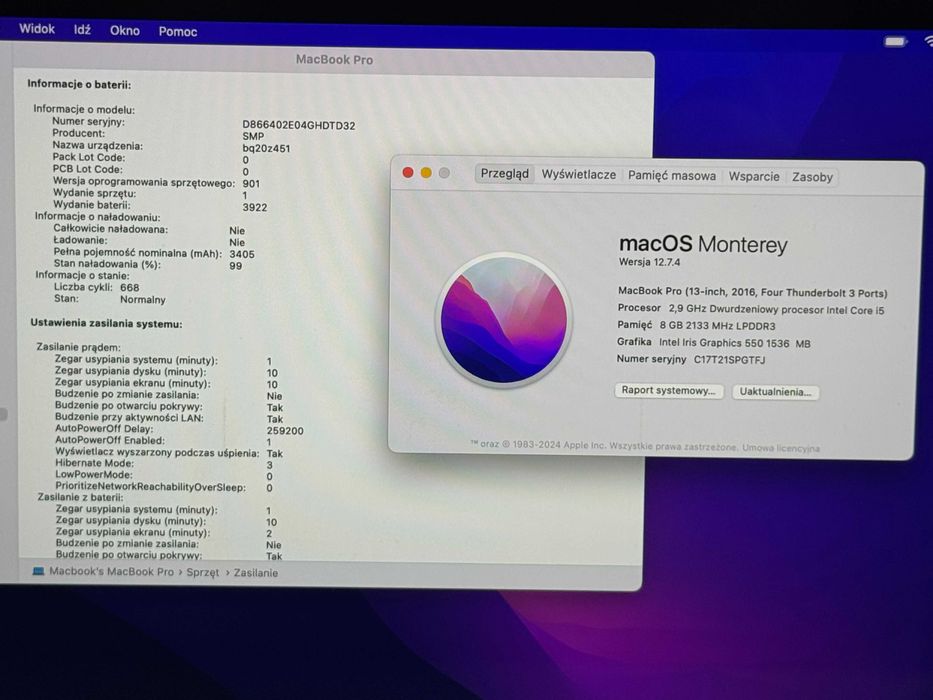Screen dimensions: 933x700
Task: Click the MacBook Pro window title
Action: pos(334,60)
